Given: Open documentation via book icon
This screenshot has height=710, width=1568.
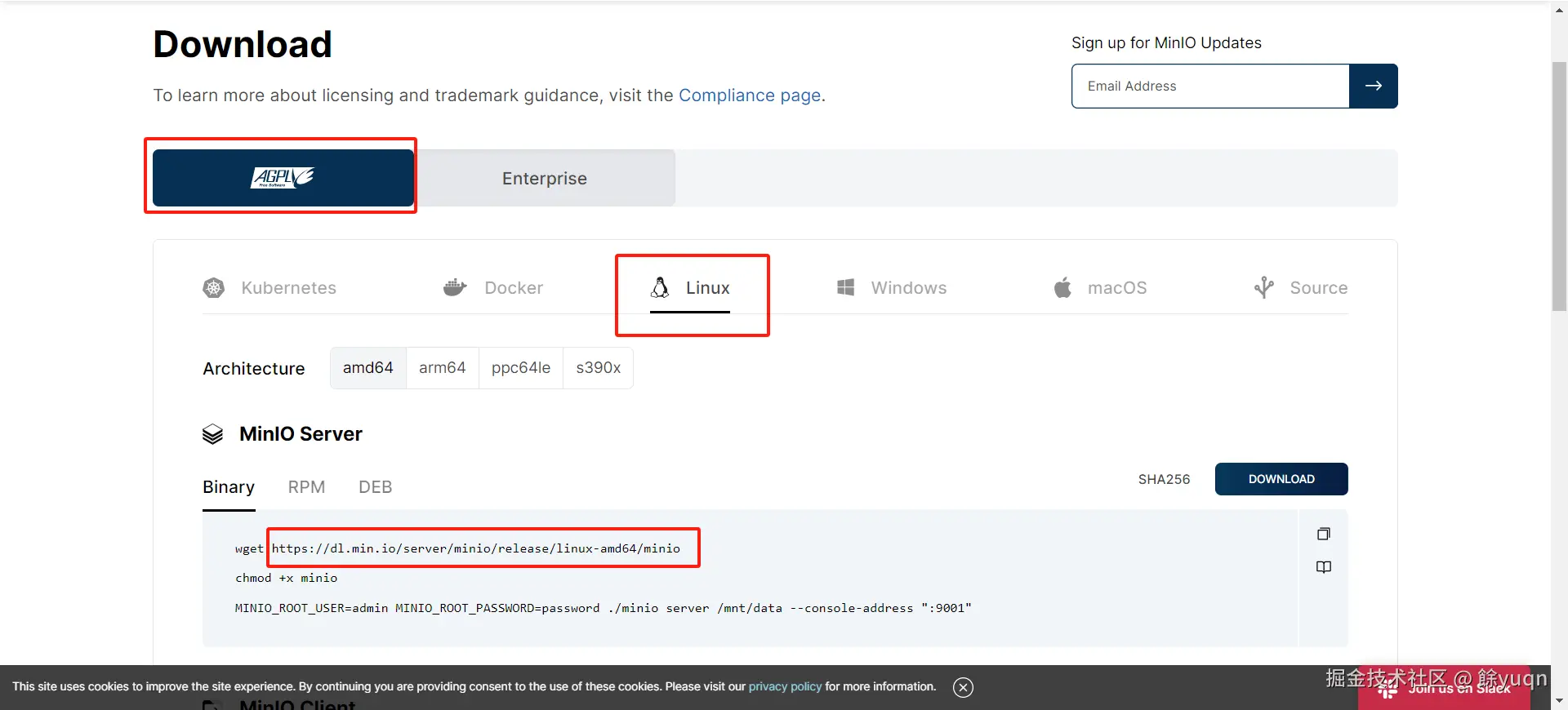Looking at the screenshot, I should (1324, 567).
